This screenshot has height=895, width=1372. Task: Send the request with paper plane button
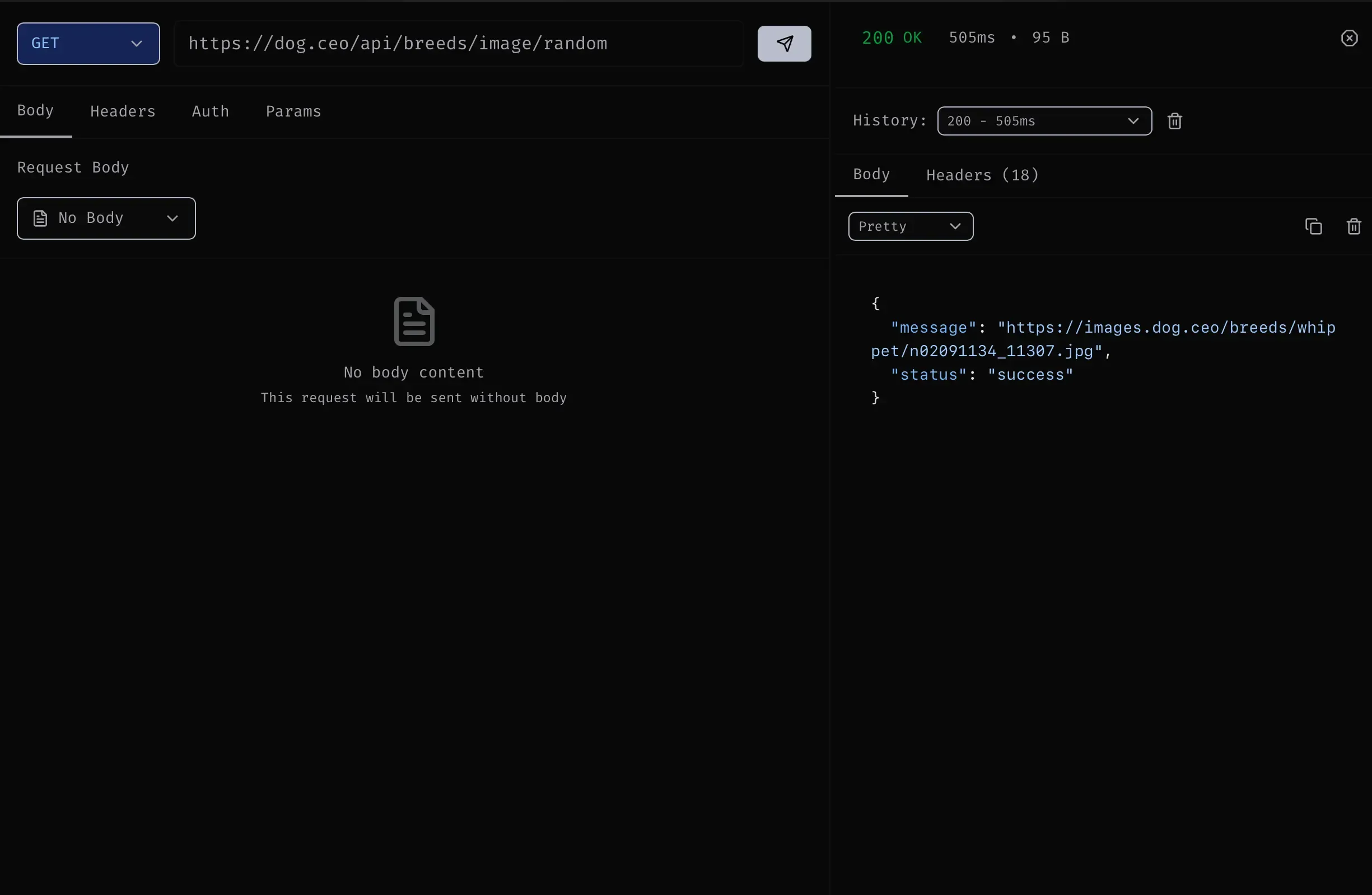tap(784, 43)
